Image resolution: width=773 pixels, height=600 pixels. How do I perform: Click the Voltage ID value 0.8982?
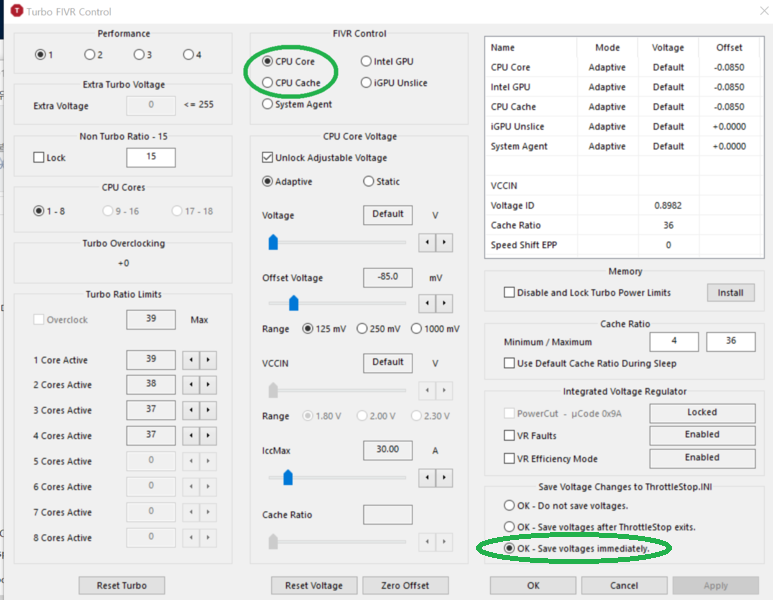(668, 206)
